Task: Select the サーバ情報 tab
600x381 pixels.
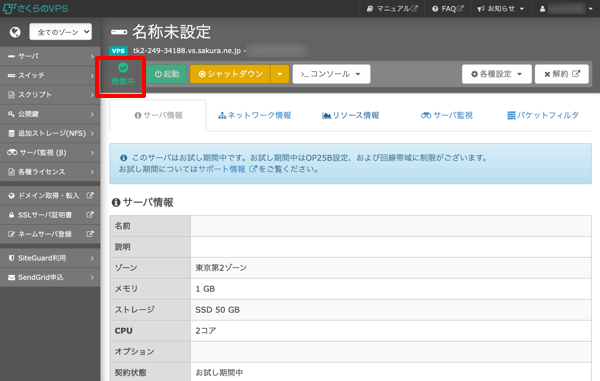Action: coord(158,116)
